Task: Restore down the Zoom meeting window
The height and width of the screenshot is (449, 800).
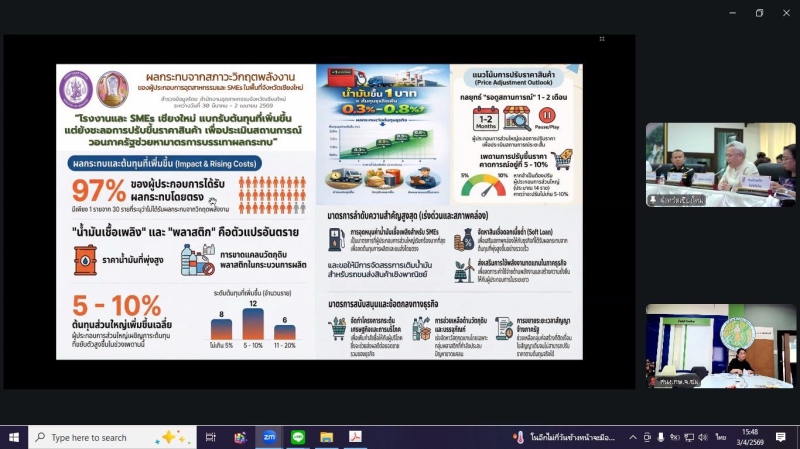Action: pos(759,12)
